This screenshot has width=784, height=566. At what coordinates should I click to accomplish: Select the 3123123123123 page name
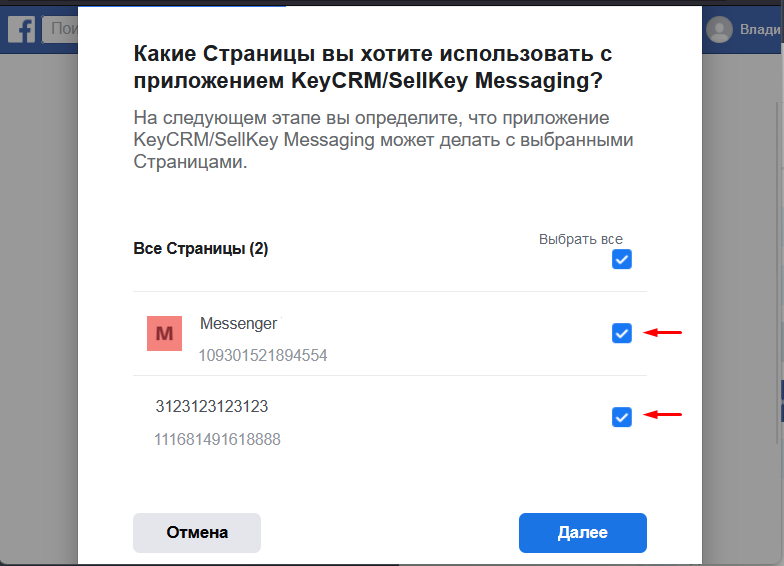[212, 406]
